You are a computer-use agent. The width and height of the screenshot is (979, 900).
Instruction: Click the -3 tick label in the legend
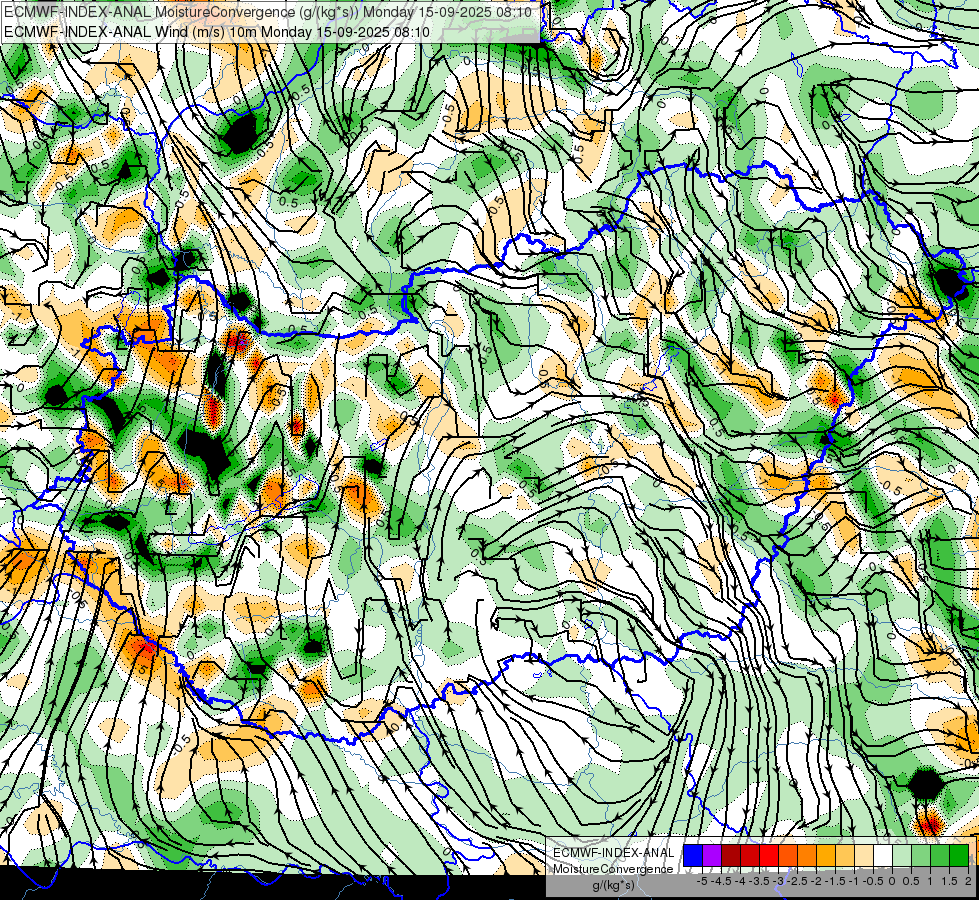click(x=778, y=881)
